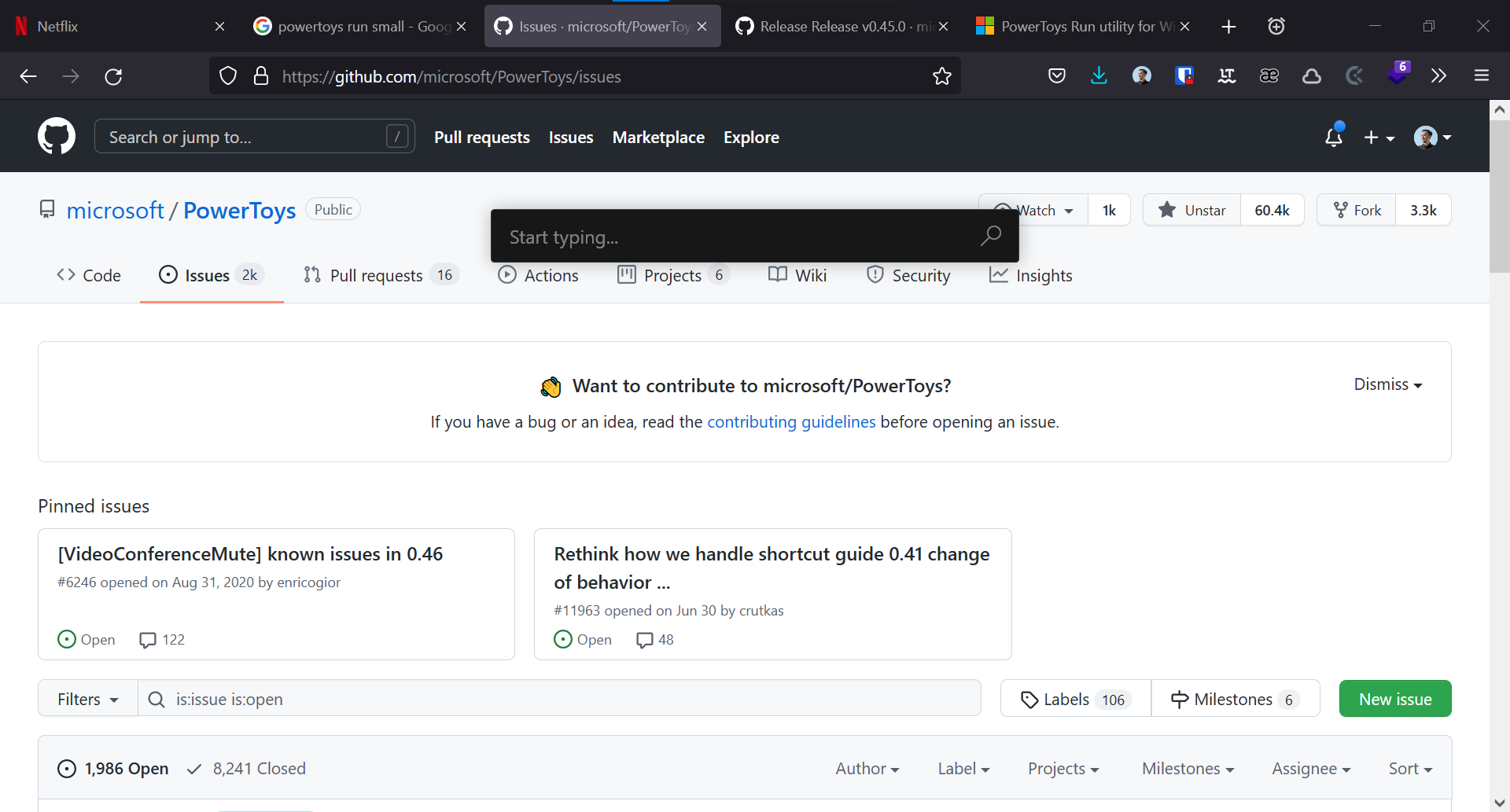Open the Dismiss dropdown
Image resolution: width=1510 pixels, height=812 pixels.
click(x=1388, y=384)
